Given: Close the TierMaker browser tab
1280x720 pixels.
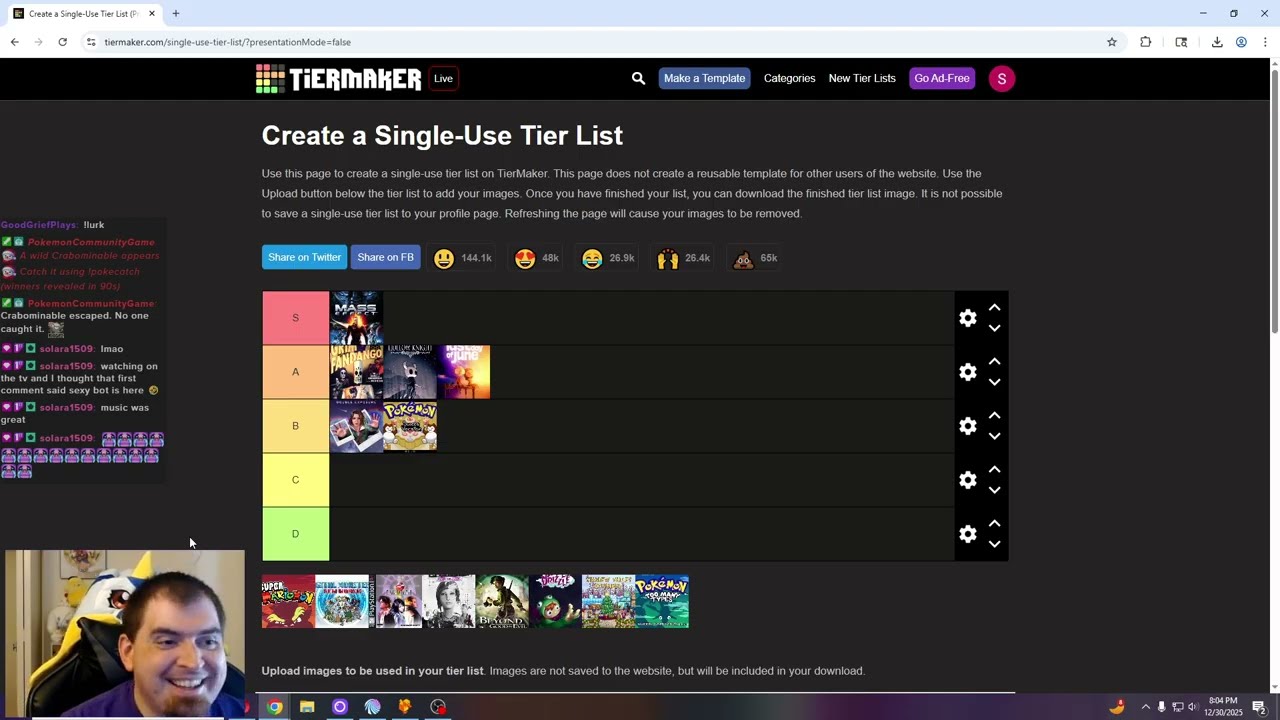Looking at the screenshot, I should tap(152, 13).
